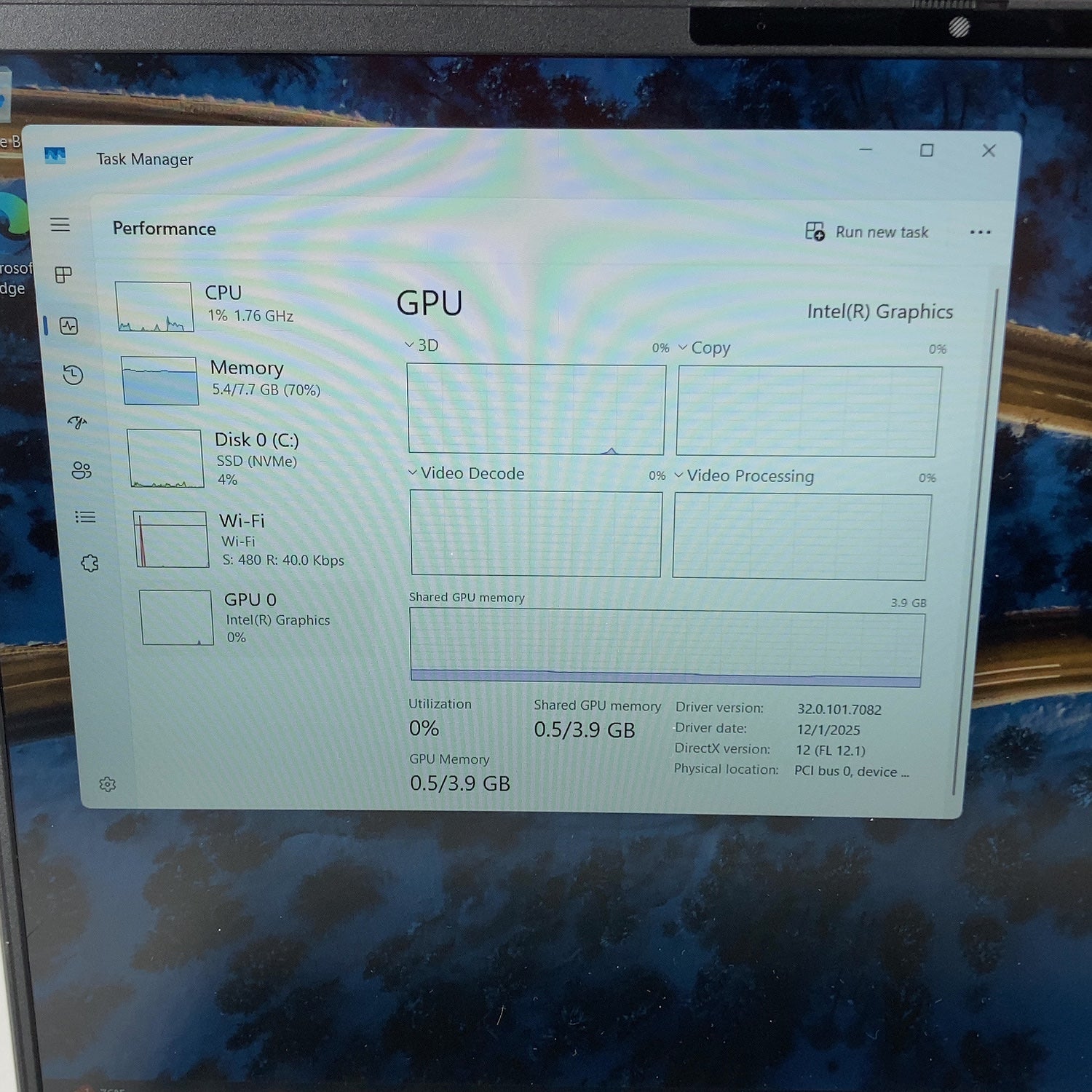1092x1092 pixels.
Task: Click the GPU Memory 0.5/3.9 GB value
Action: pos(459,783)
